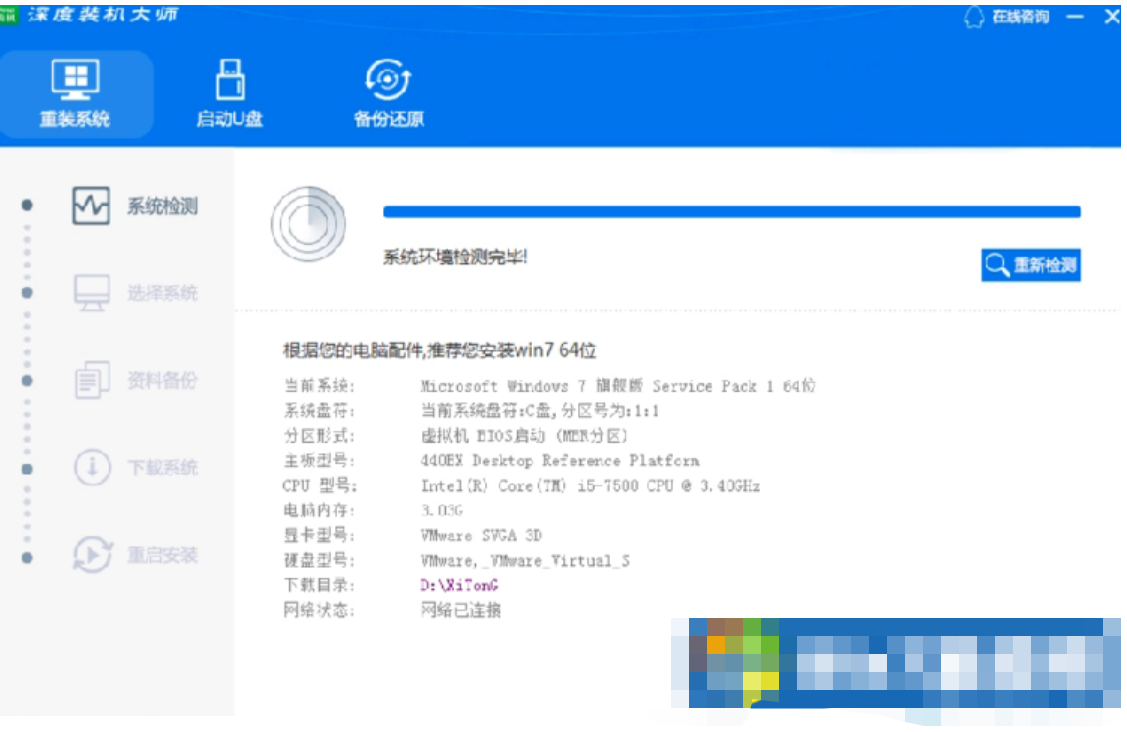Click the 在线咨询 bell icon
Screen dimensions: 1127x732
(974, 17)
